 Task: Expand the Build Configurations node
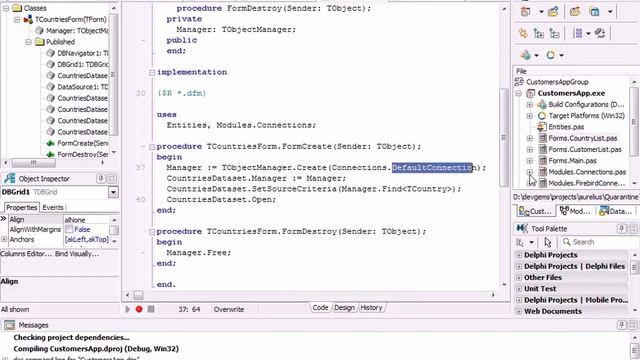click(x=530, y=104)
